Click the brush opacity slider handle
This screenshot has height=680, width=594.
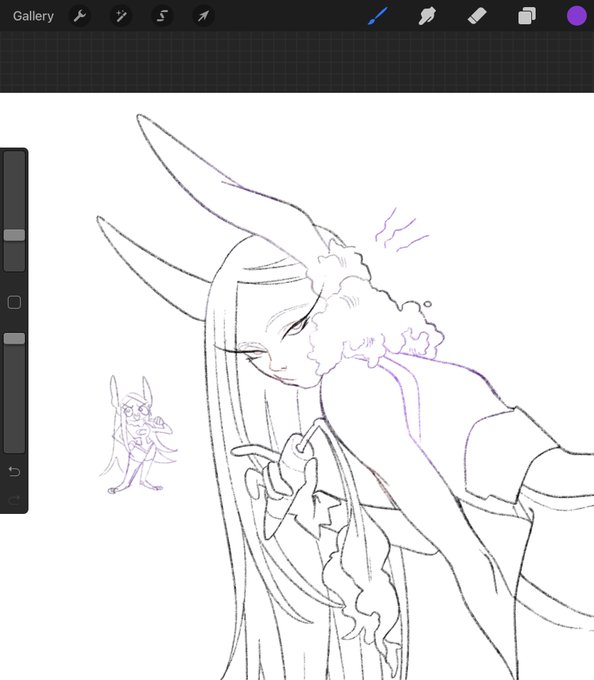pos(14,339)
